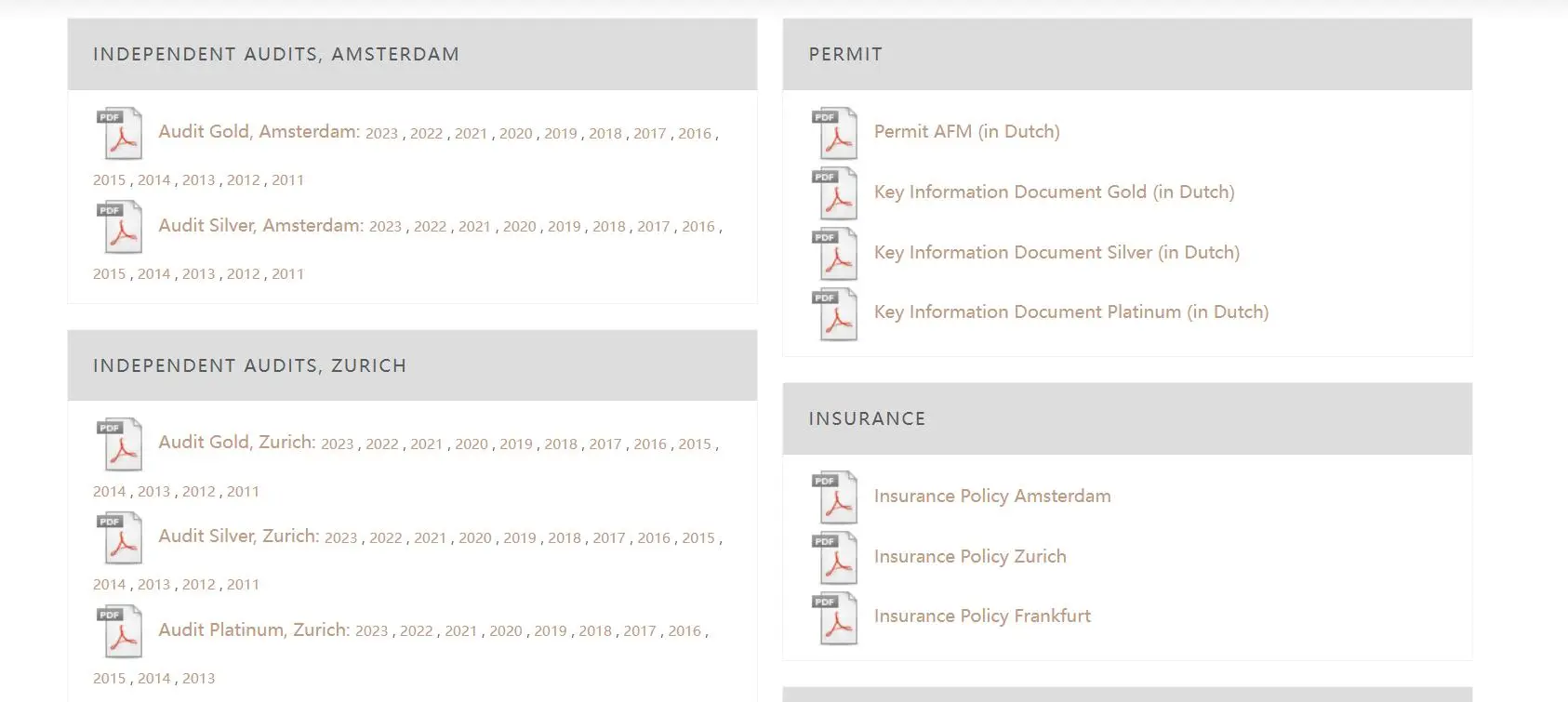Screen dimensions: 1568x702
Task: Click PDF icon for Key Information Document Gold
Action: tap(835, 193)
